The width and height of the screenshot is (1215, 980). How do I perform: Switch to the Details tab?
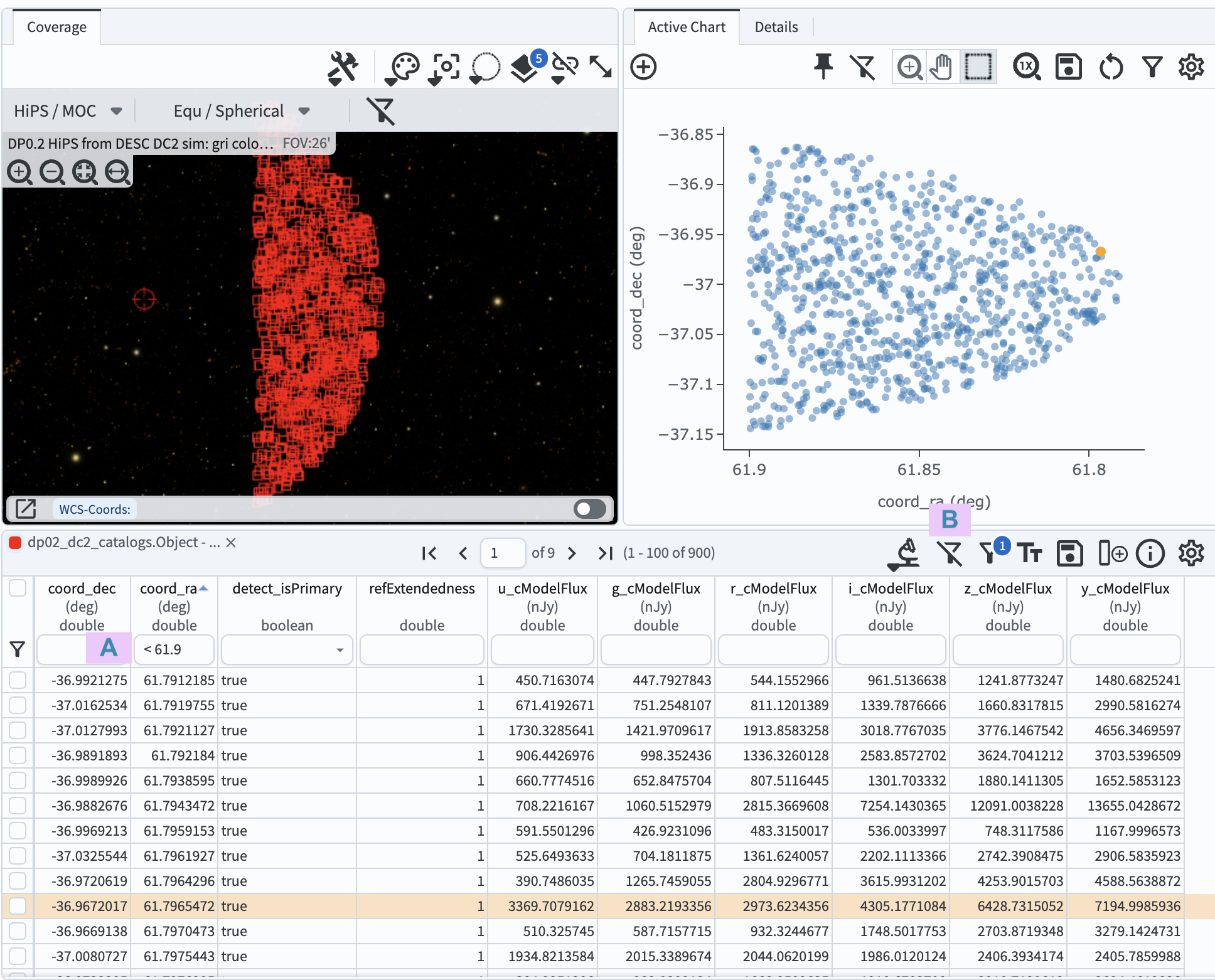coord(776,27)
